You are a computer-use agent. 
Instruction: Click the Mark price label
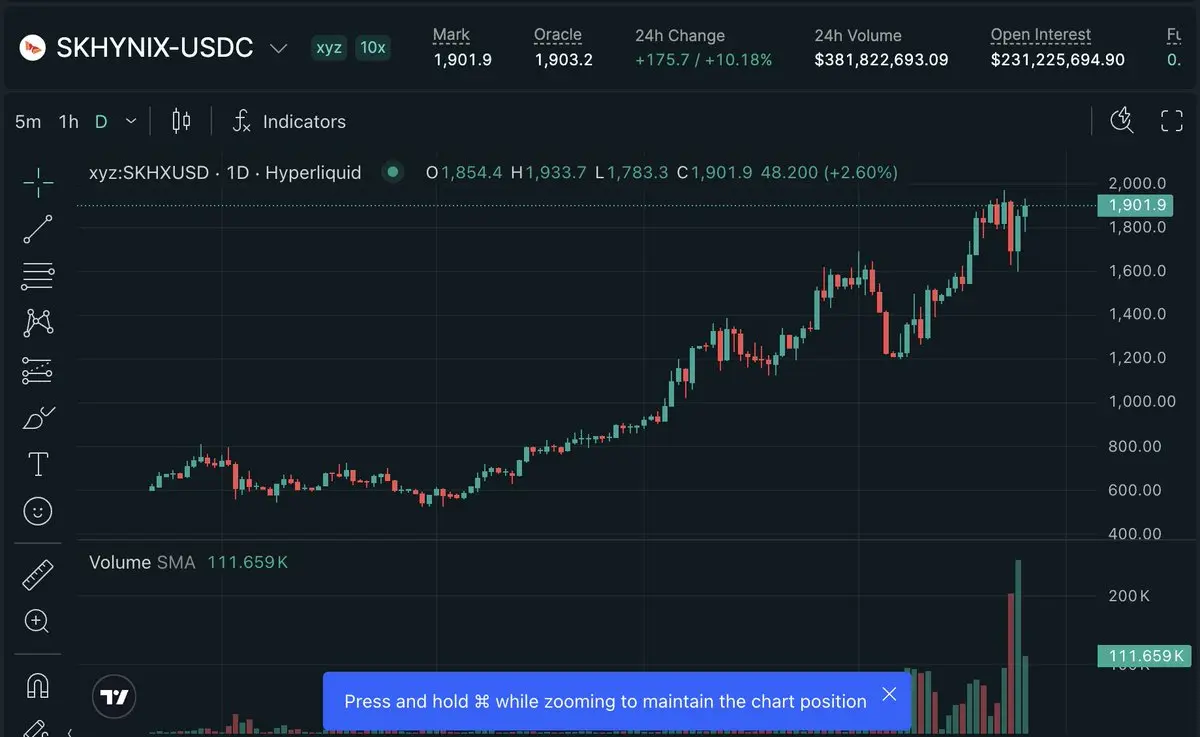pos(451,34)
